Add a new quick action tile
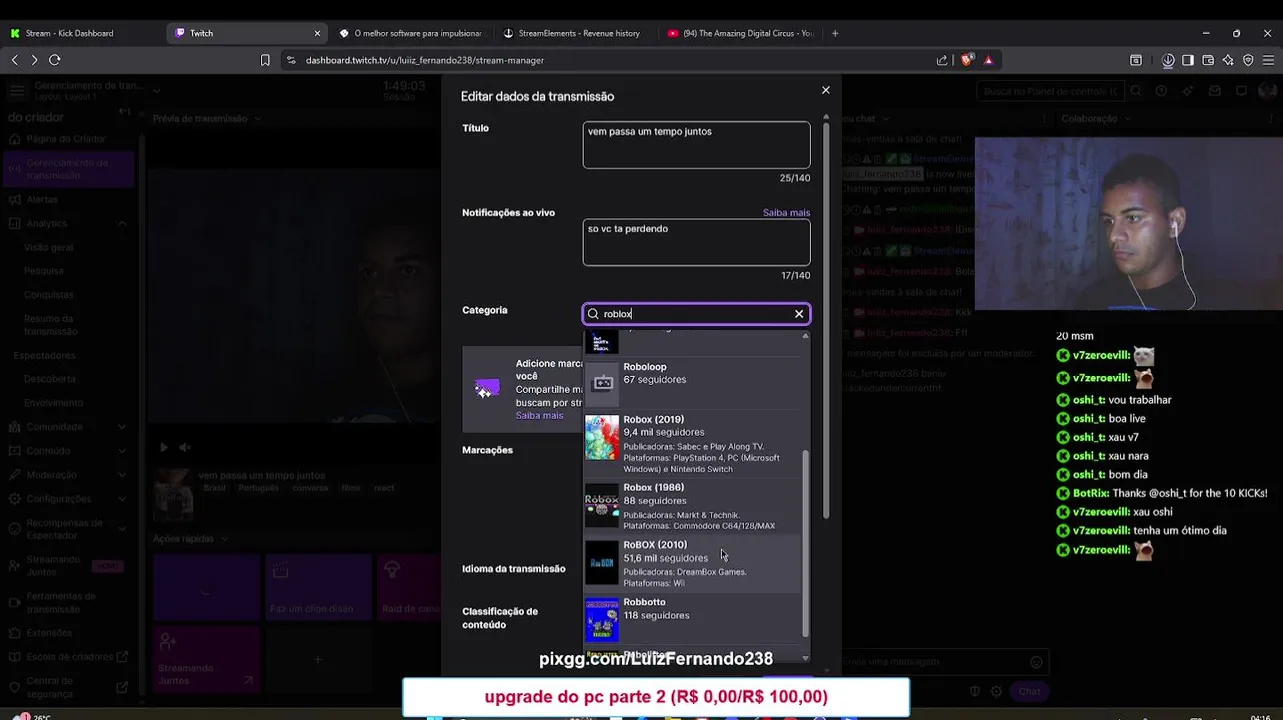The height and width of the screenshot is (720, 1283). pyautogui.click(x=318, y=659)
